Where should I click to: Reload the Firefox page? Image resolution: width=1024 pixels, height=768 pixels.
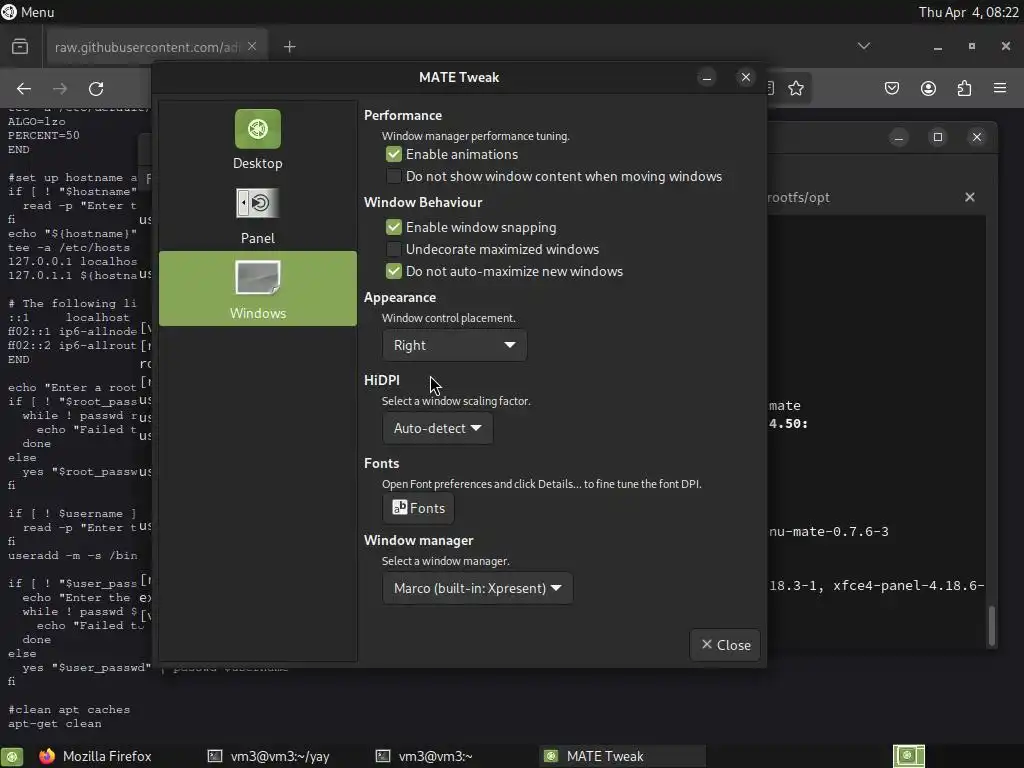click(96, 89)
